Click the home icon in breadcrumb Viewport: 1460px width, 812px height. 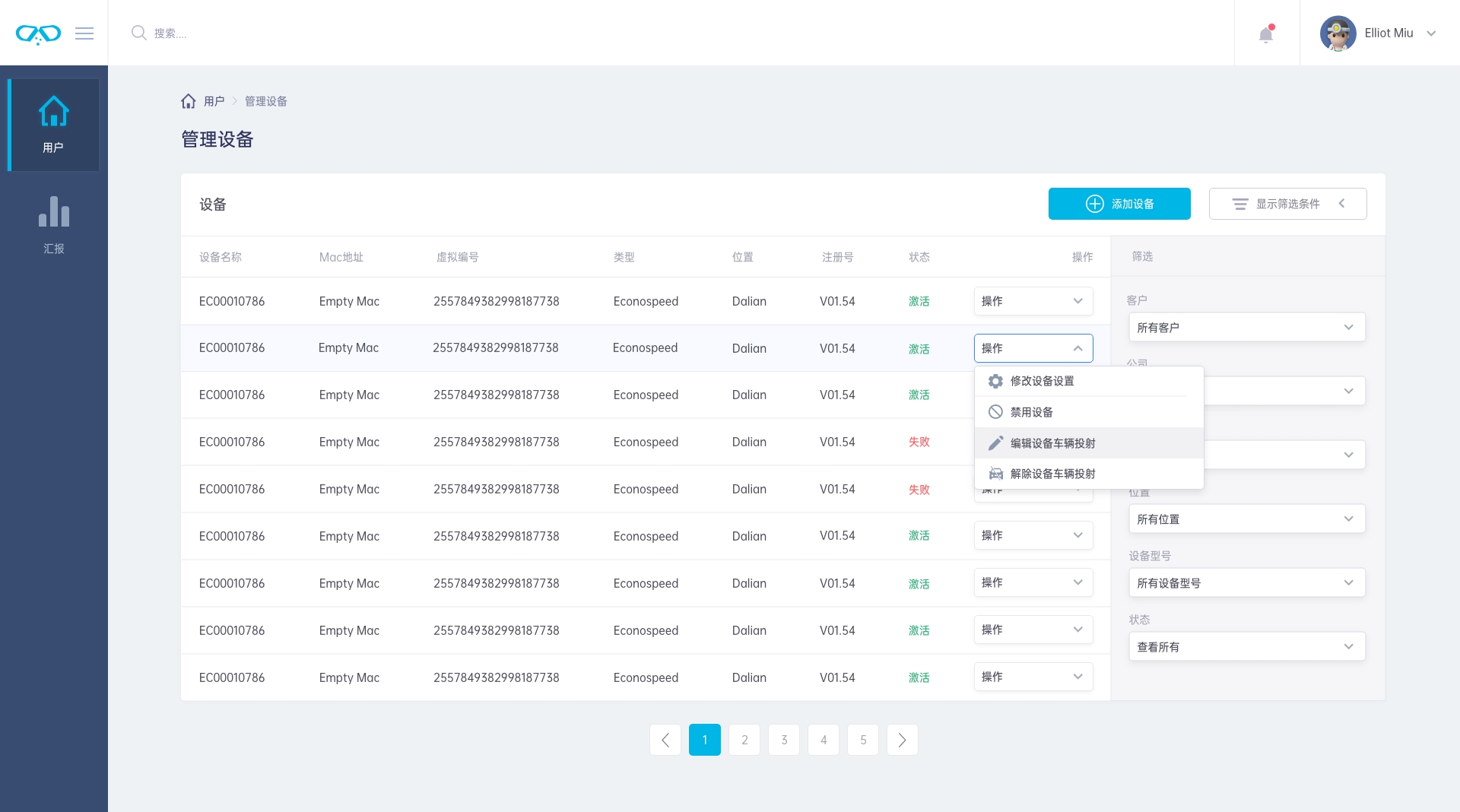click(x=189, y=101)
